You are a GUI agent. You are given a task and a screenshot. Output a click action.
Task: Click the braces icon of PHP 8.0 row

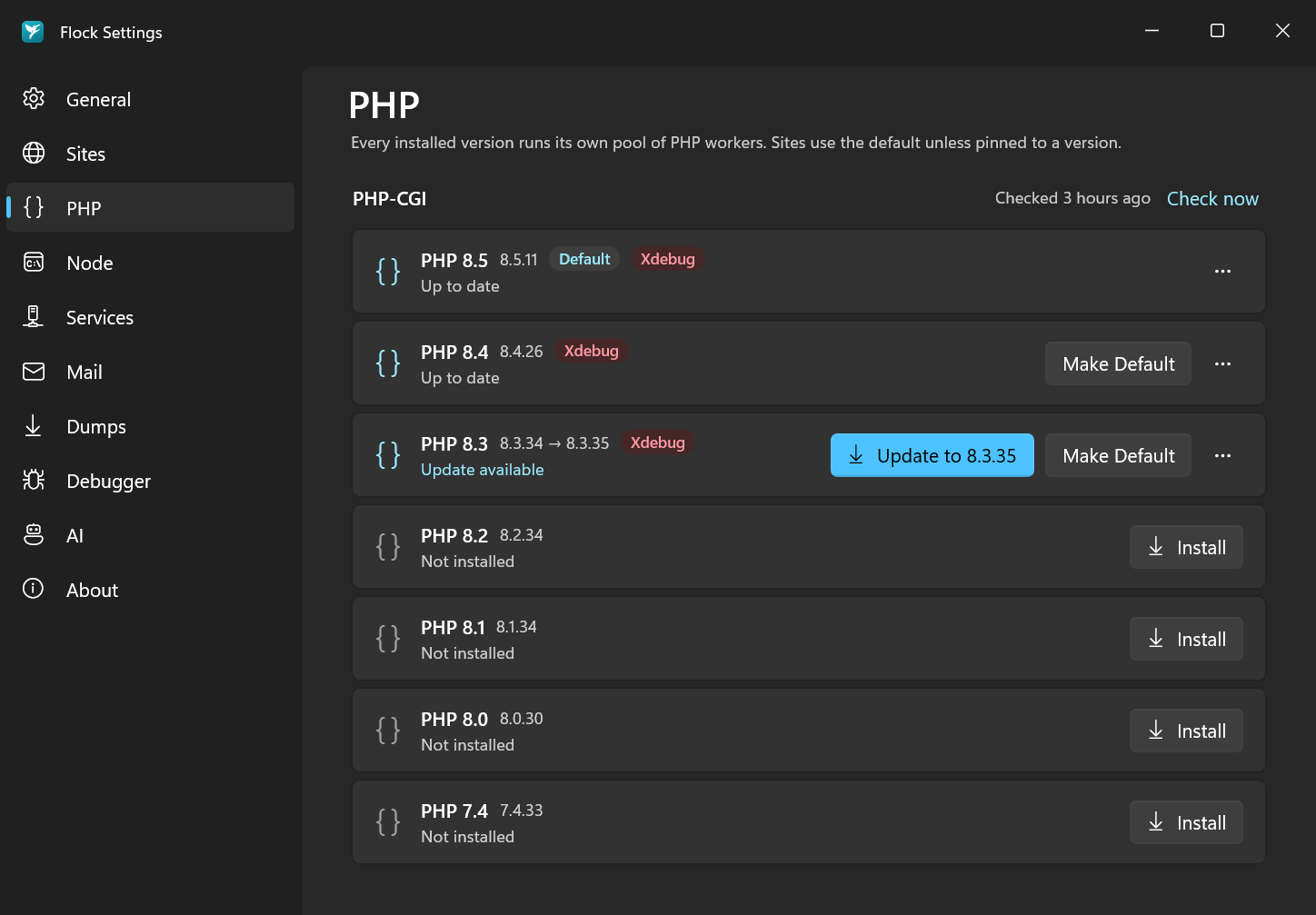pyautogui.click(x=388, y=730)
